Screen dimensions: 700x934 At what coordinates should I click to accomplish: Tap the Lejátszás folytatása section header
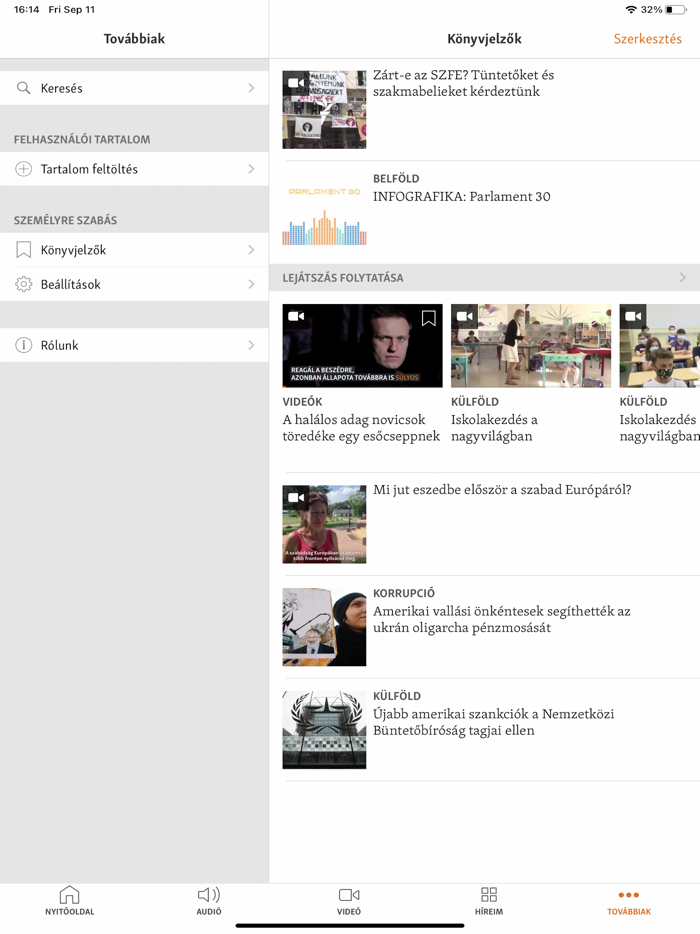point(484,278)
